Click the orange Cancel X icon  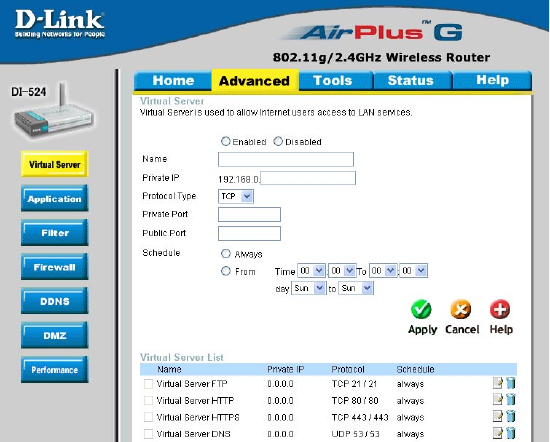(x=461, y=309)
